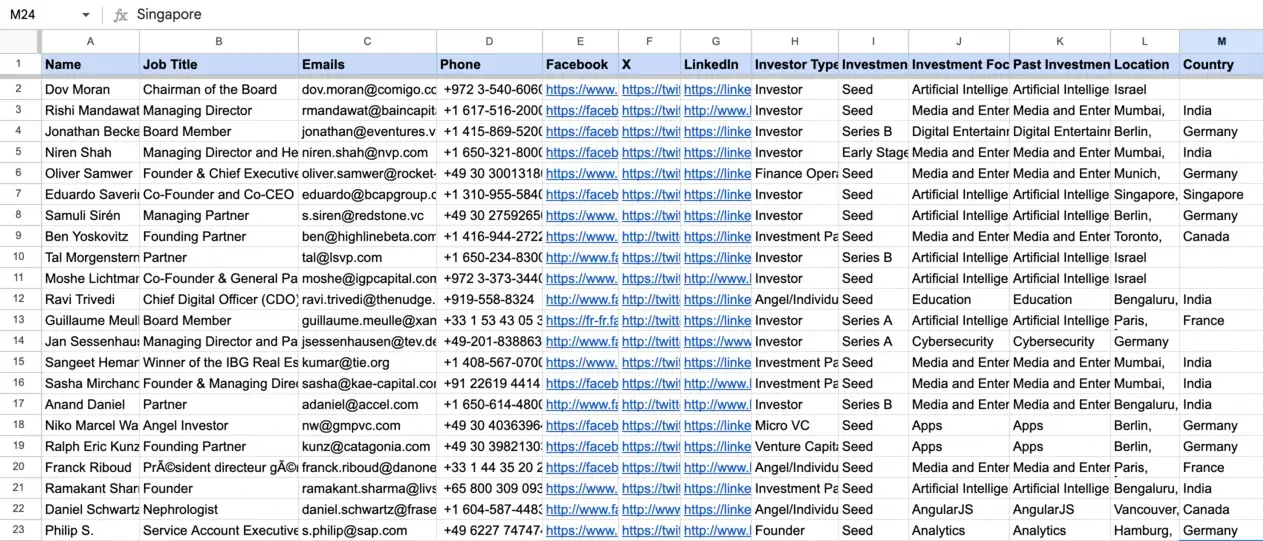Viewport: 1263px width, 541px height.
Task: Click the s.philip@sap.com email cell
Action: 367,530
